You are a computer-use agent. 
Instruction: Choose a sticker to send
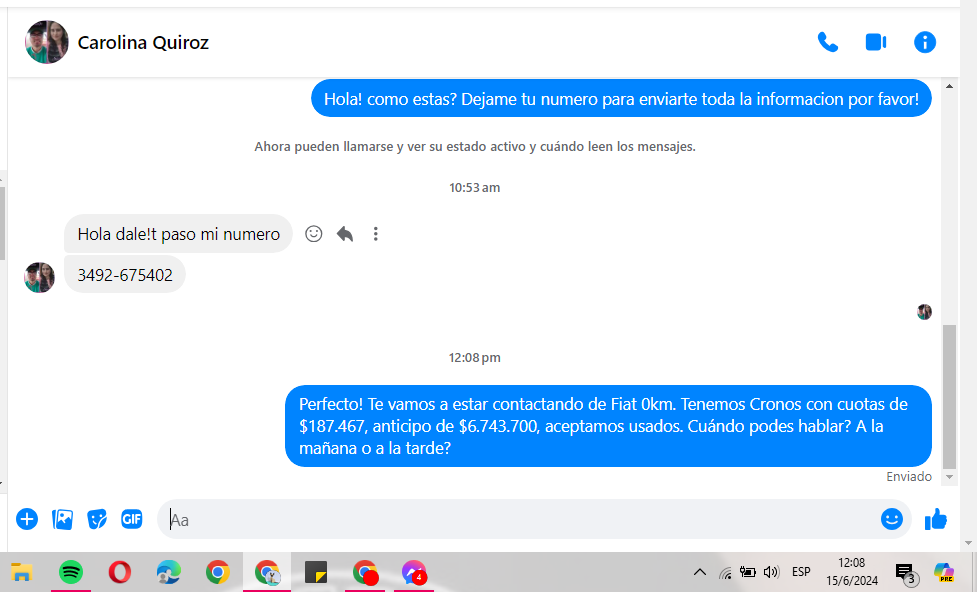pos(97,519)
